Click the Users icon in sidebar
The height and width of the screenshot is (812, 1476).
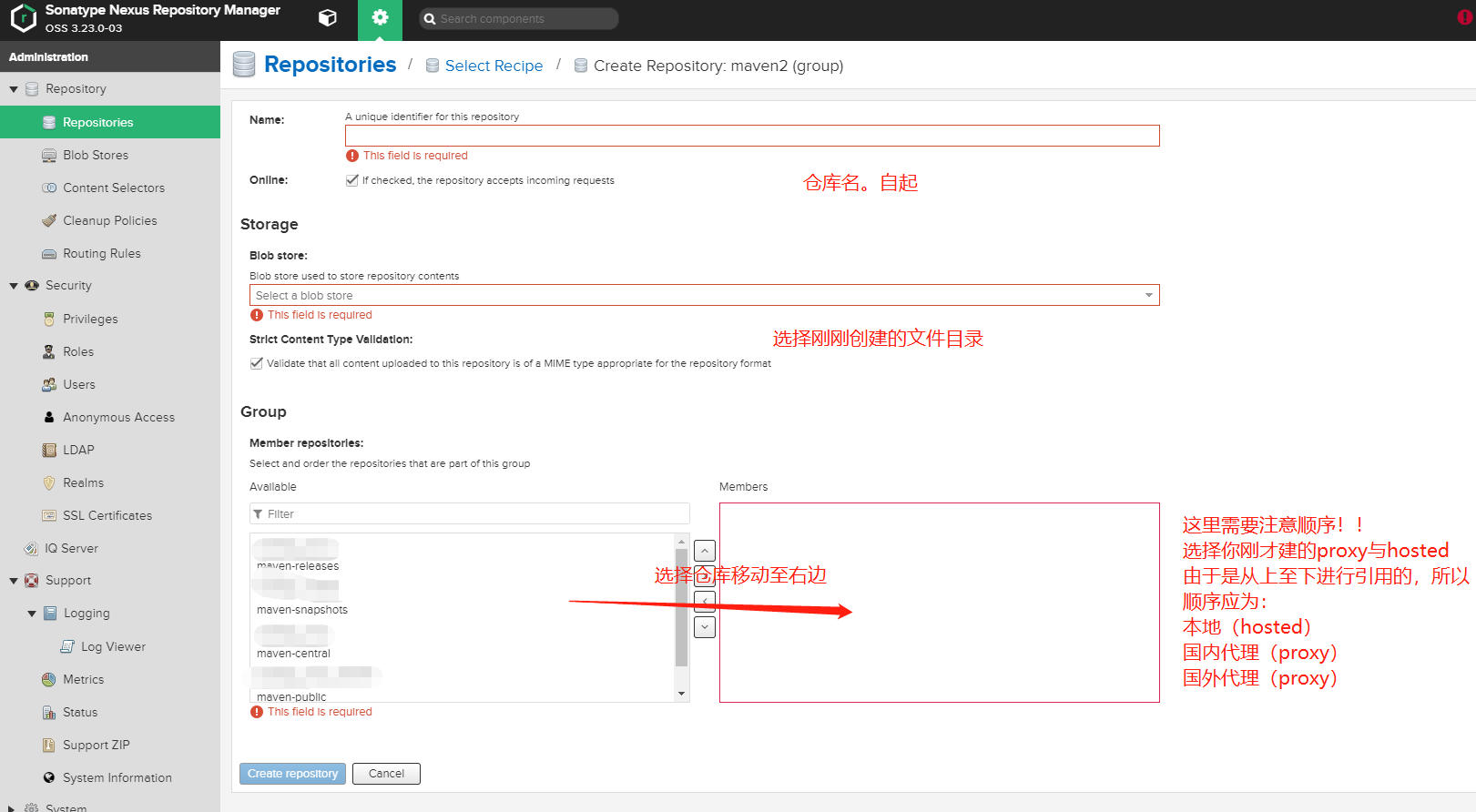pyautogui.click(x=49, y=385)
